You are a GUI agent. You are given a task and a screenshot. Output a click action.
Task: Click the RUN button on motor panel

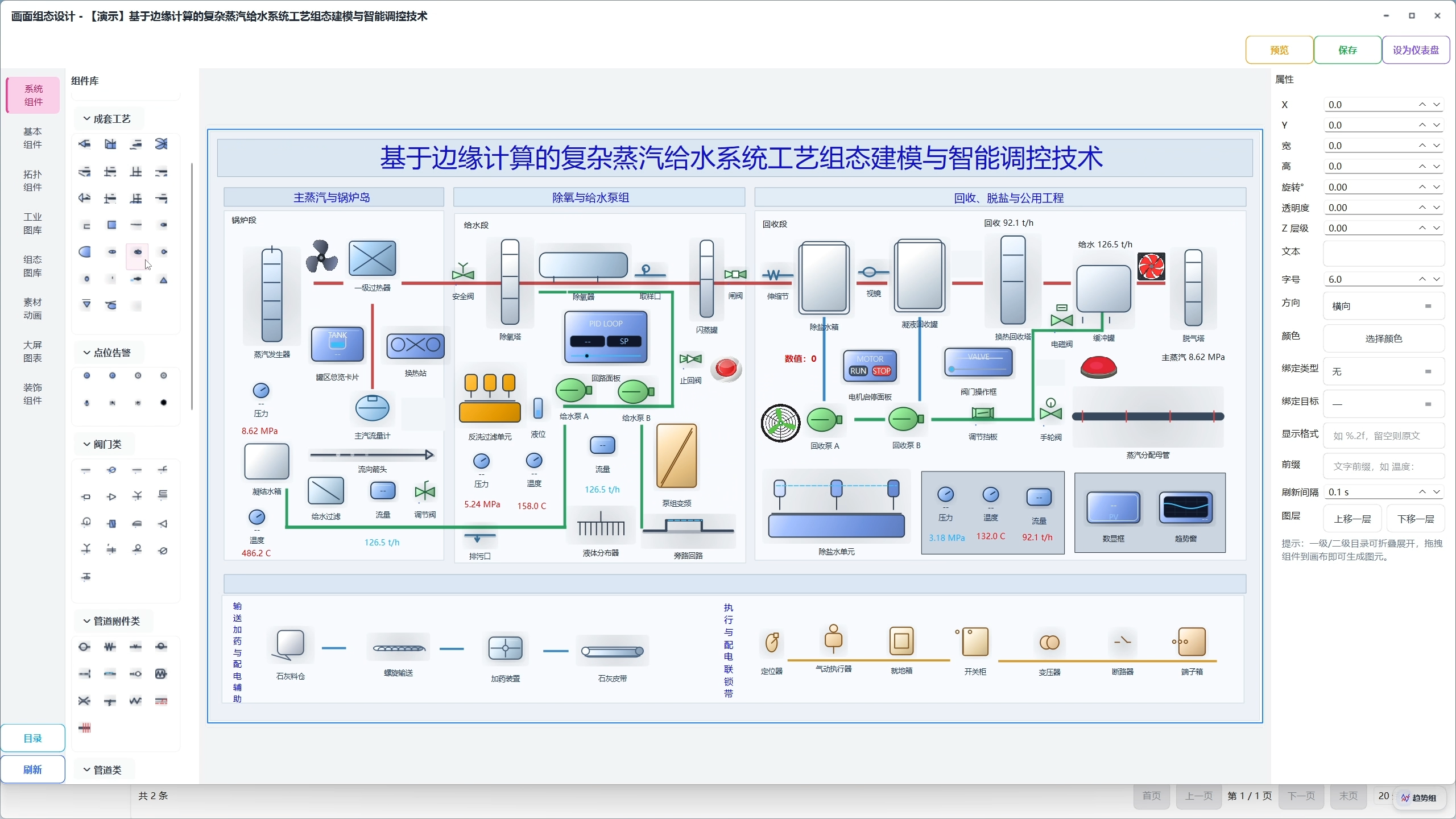click(858, 371)
